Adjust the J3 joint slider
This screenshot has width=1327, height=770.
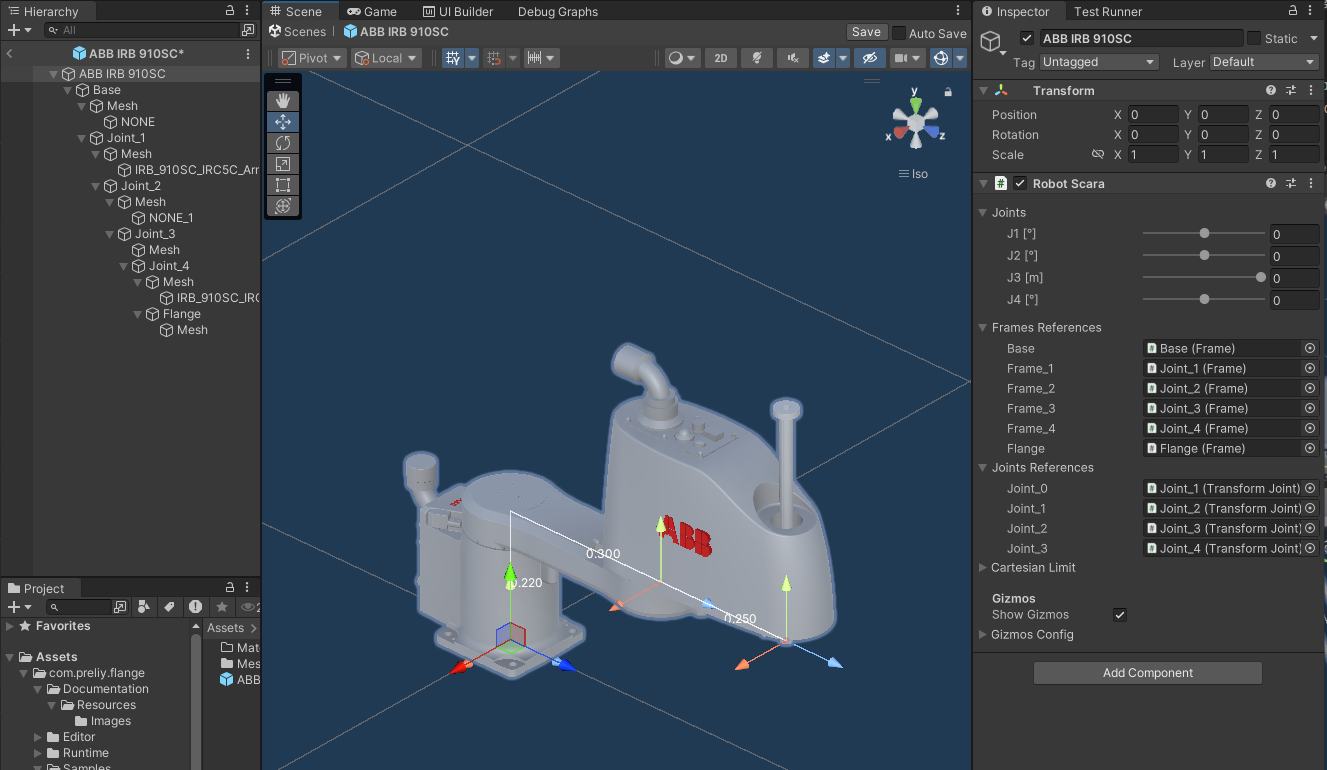(x=1204, y=278)
